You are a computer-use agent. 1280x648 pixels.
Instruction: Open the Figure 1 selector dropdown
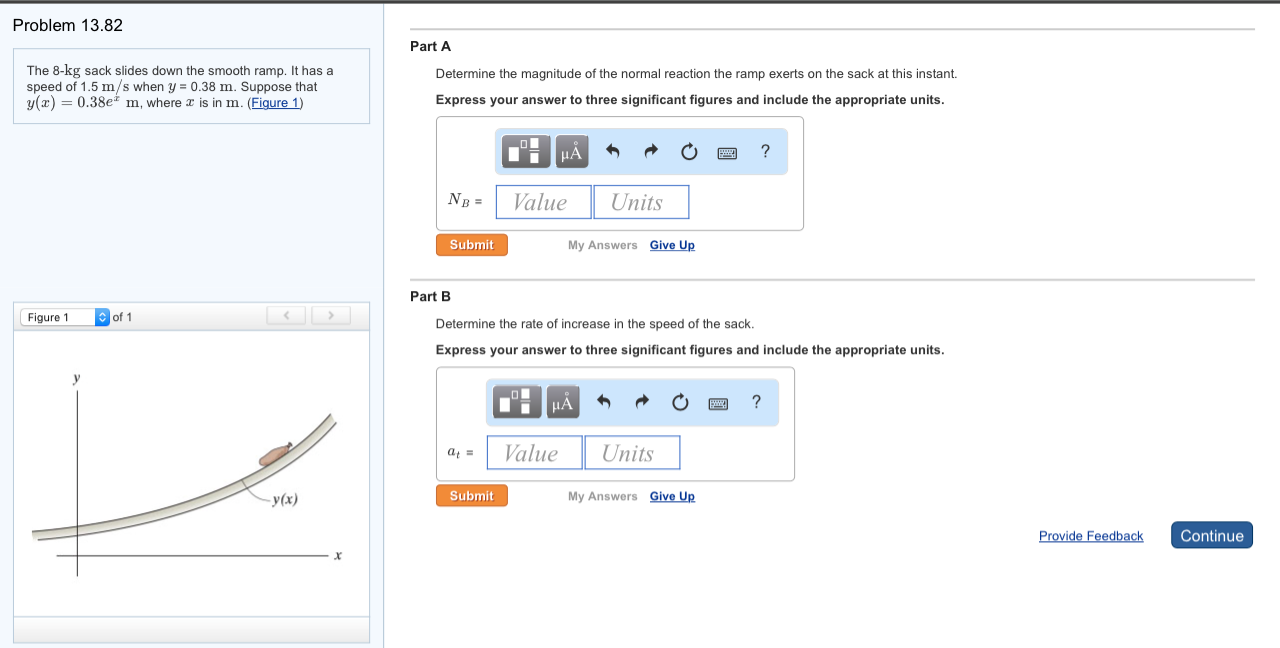coord(65,317)
